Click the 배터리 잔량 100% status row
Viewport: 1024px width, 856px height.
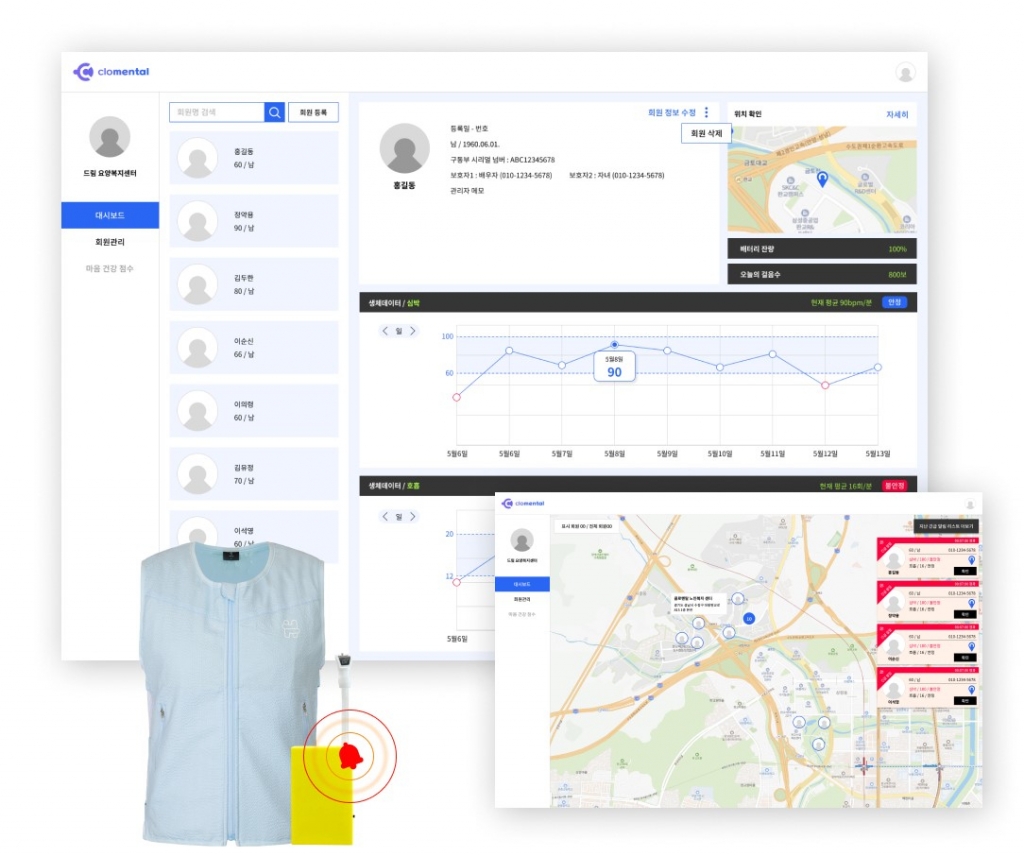[822, 249]
